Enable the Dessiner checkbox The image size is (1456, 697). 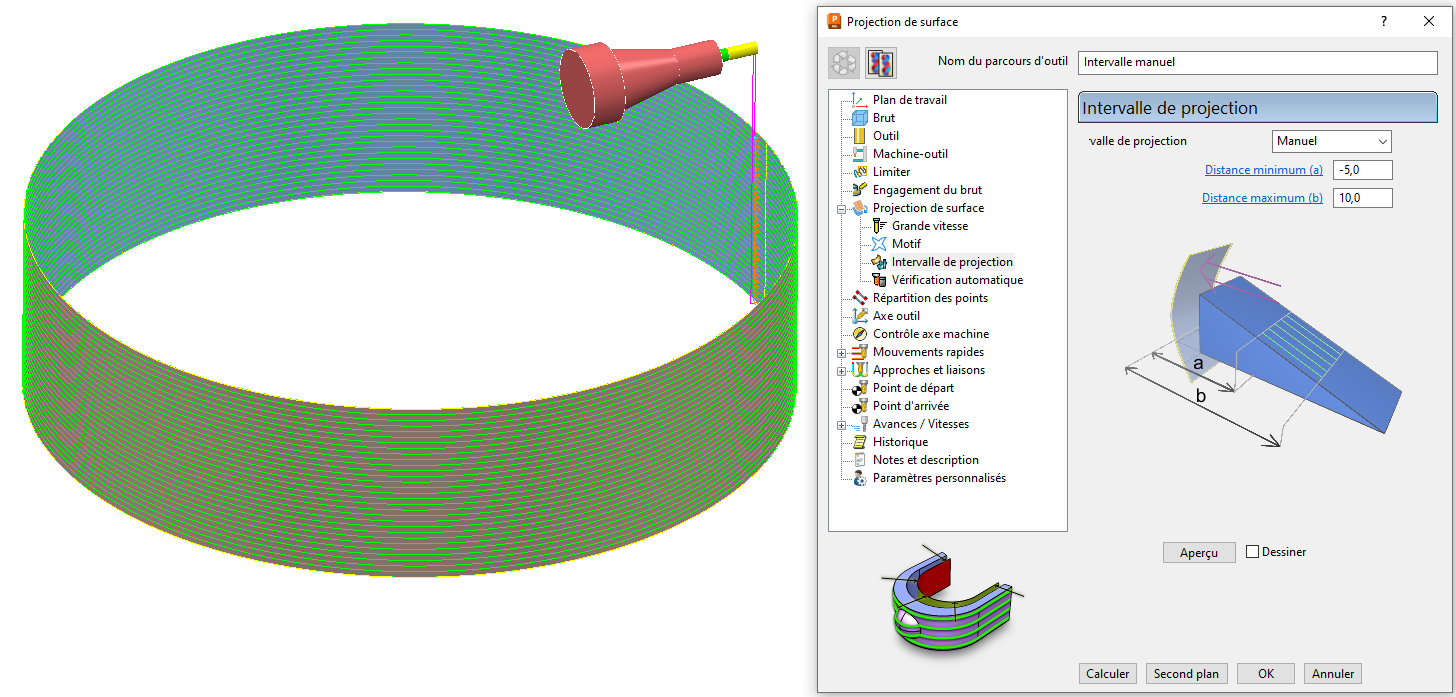1253,552
